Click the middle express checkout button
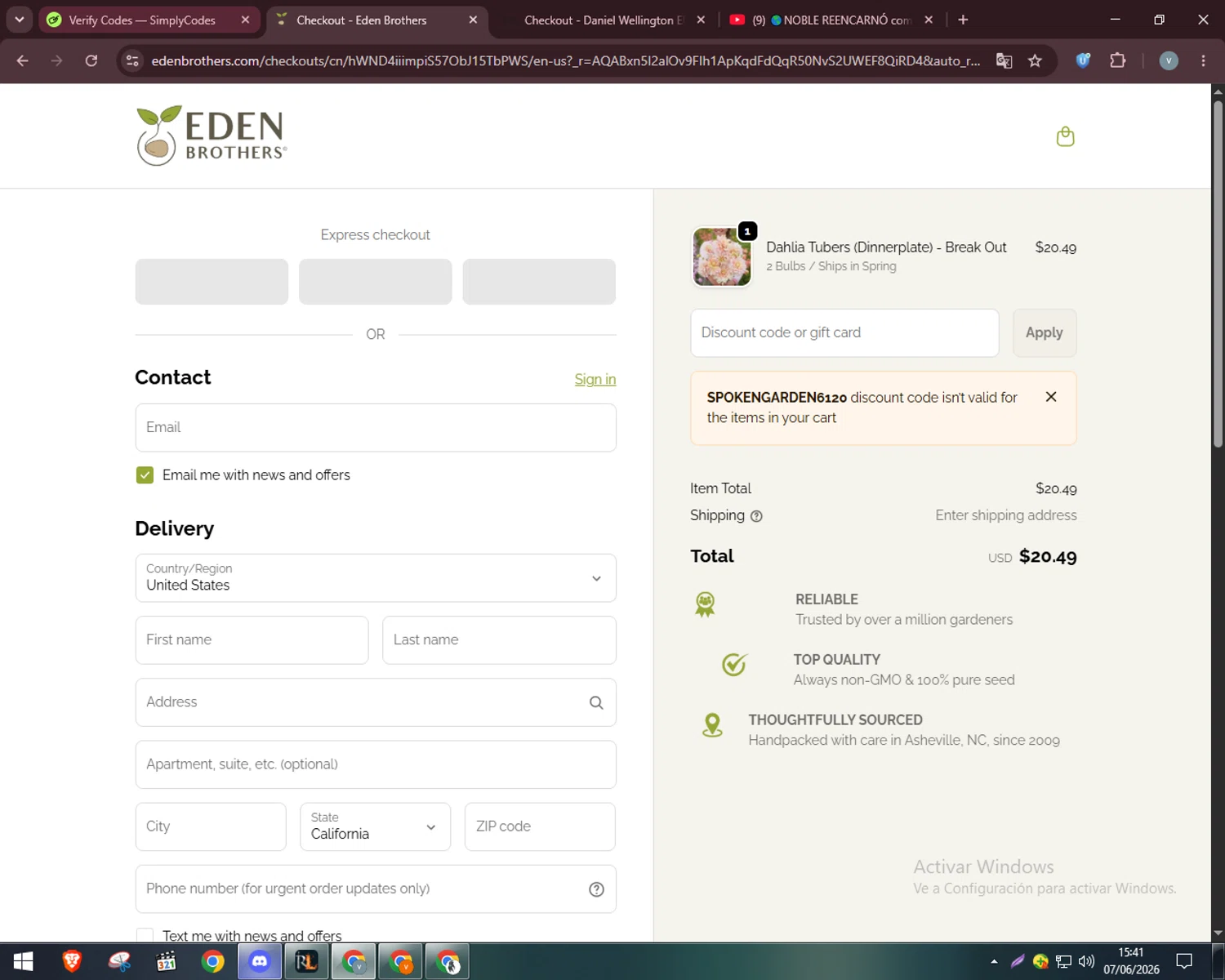The image size is (1225, 980). pyautogui.click(x=376, y=282)
